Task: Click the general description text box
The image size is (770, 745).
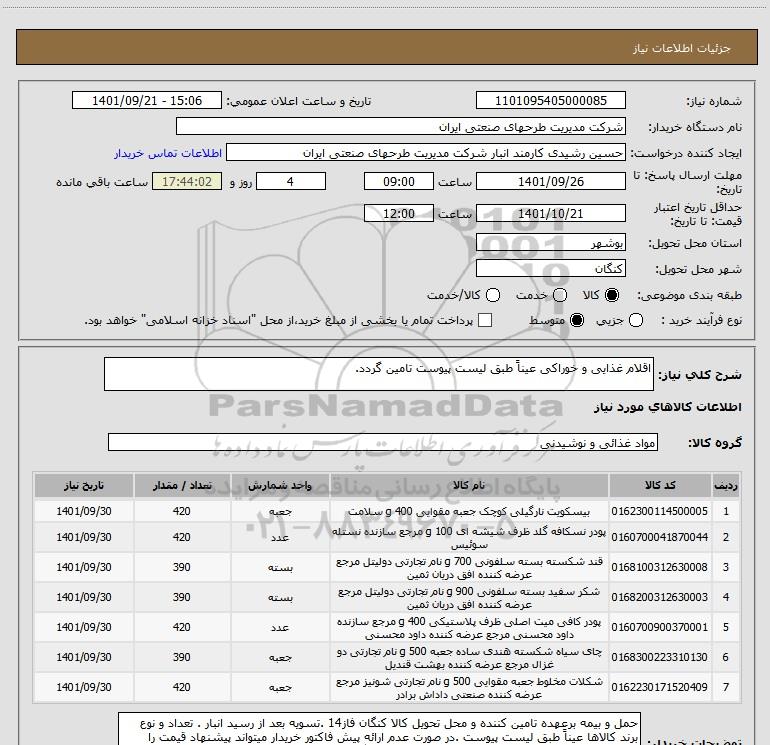Action: [379, 374]
